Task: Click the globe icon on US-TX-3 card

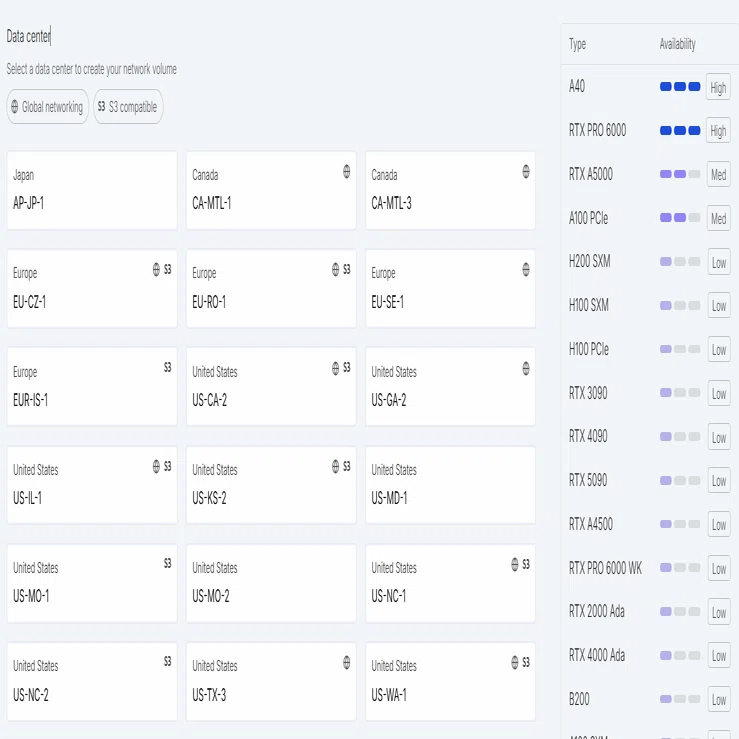Action: (x=346, y=663)
